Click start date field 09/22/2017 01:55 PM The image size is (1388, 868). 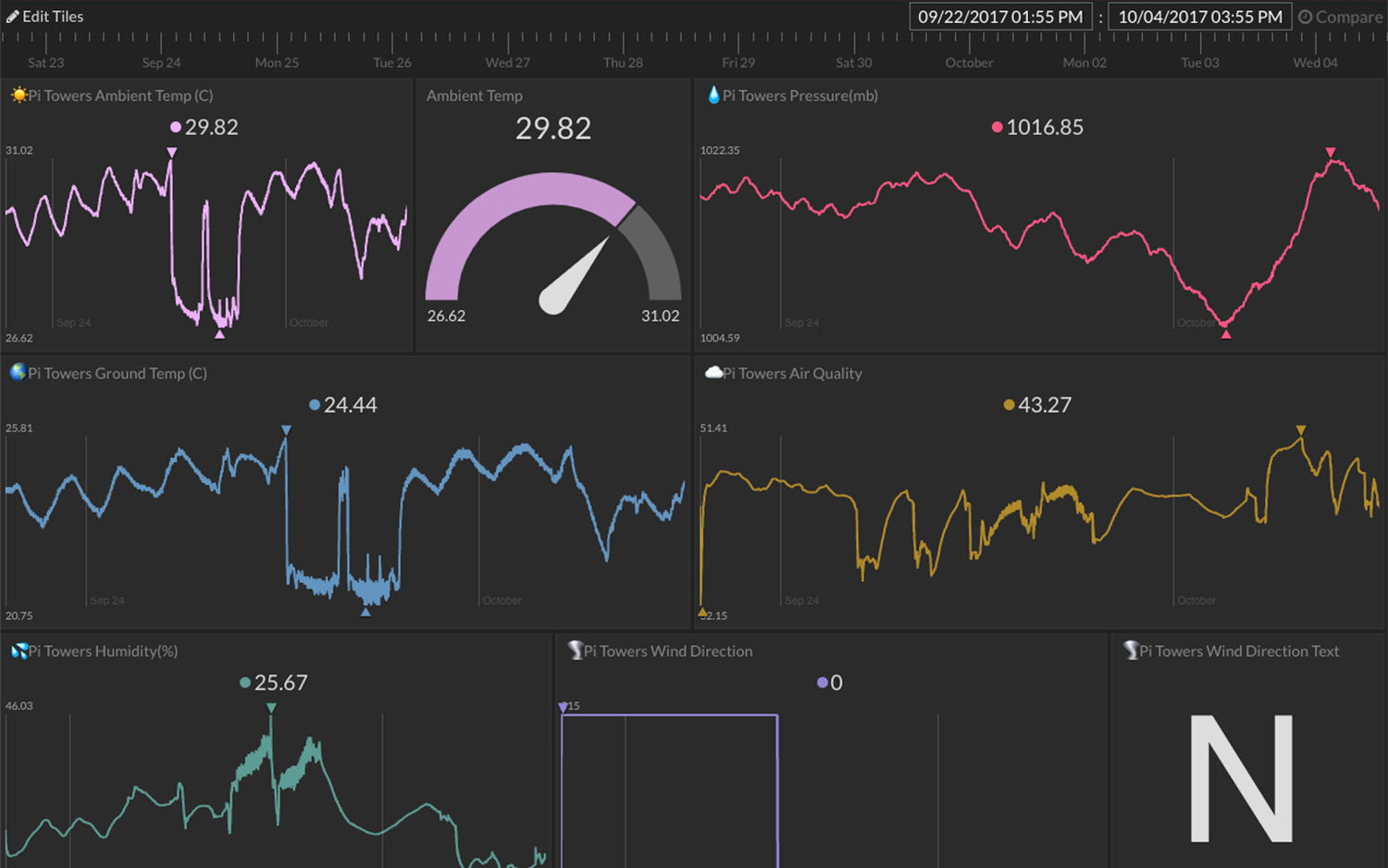(1000, 17)
